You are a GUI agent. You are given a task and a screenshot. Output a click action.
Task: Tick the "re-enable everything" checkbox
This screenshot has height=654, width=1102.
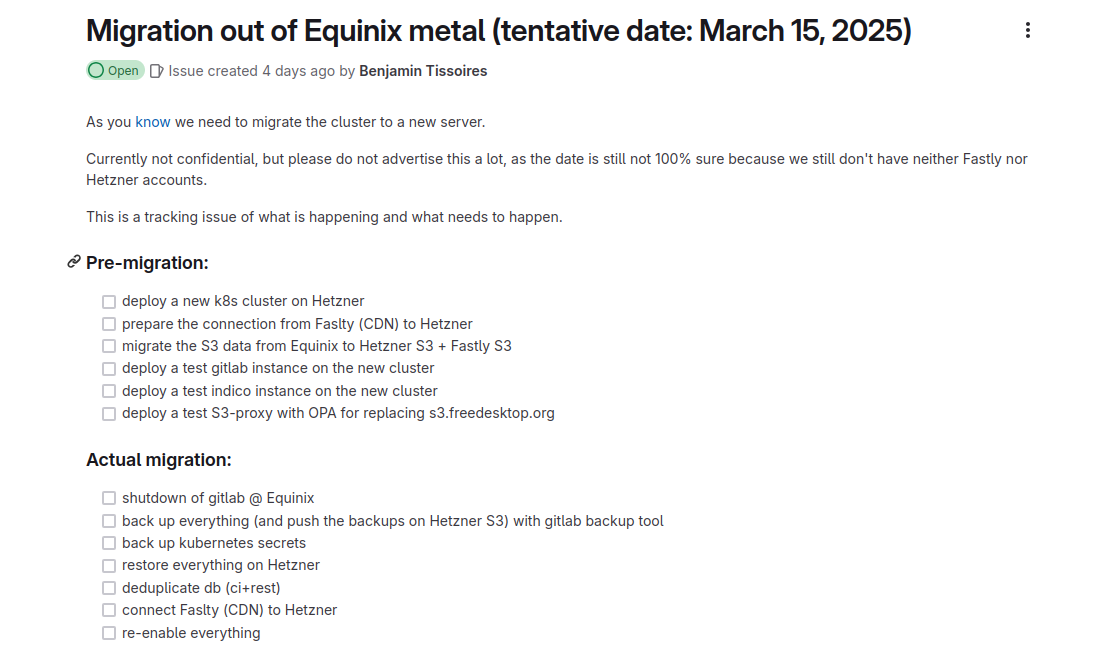point(109,633)
